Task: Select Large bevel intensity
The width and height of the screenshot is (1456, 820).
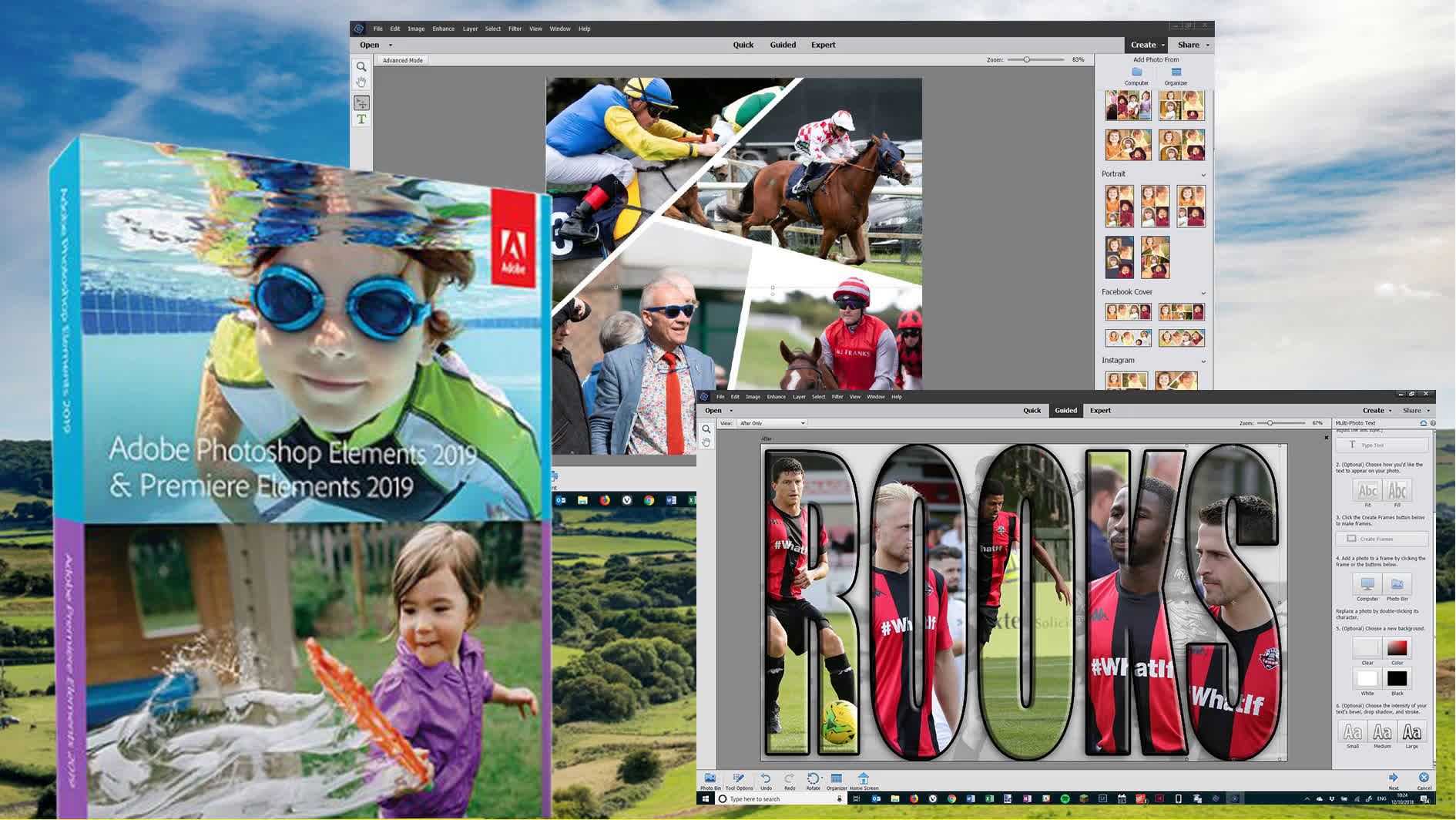Action: click(1411, 733)
